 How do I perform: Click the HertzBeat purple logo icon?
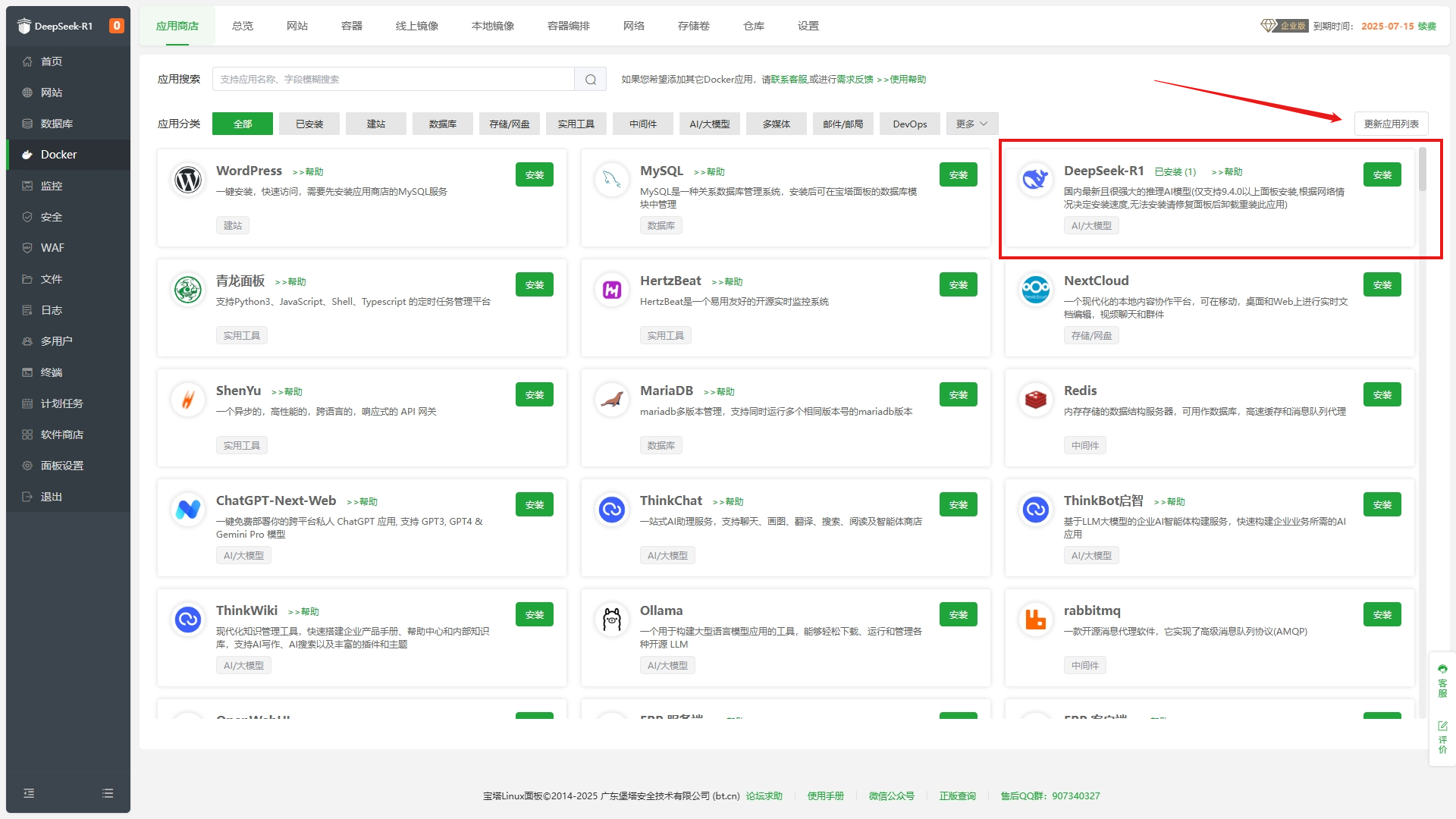point(612,290)
